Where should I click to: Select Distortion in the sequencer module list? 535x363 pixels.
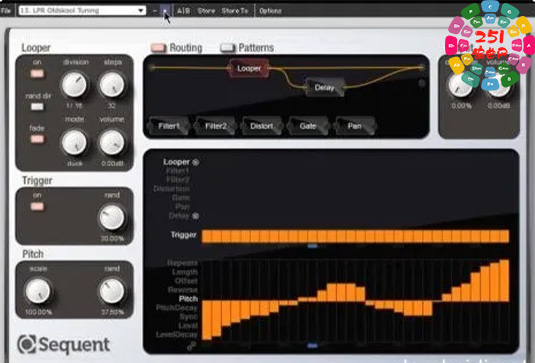point(171,189)
